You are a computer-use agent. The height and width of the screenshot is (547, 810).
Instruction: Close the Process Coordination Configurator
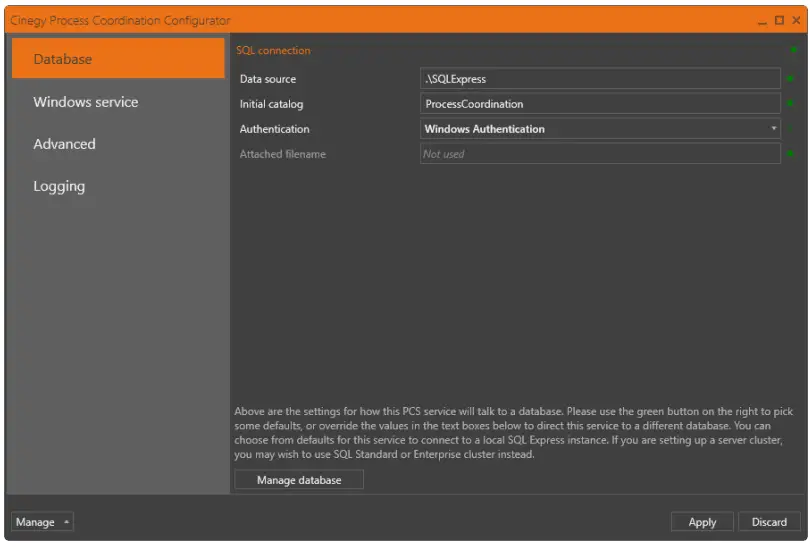796,21
